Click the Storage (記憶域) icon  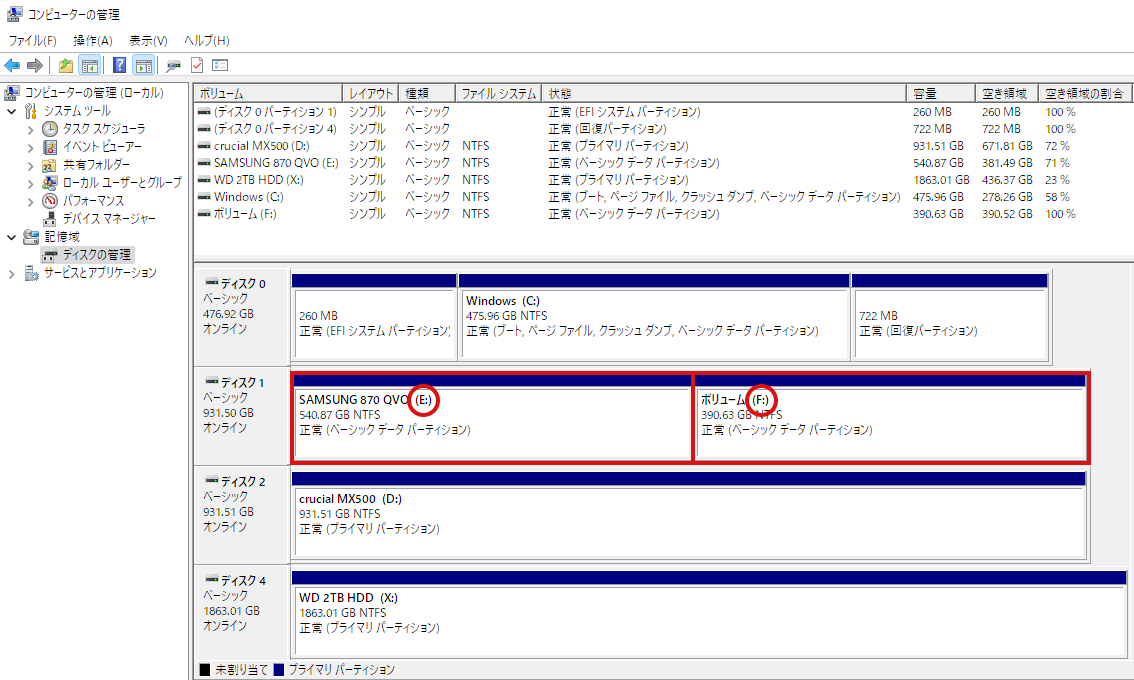point(31,237)
